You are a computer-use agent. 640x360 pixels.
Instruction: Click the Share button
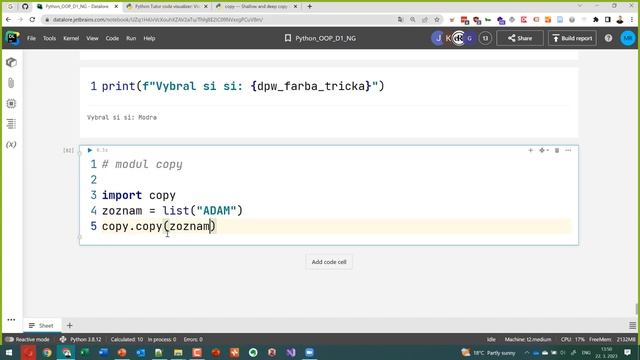520,38
